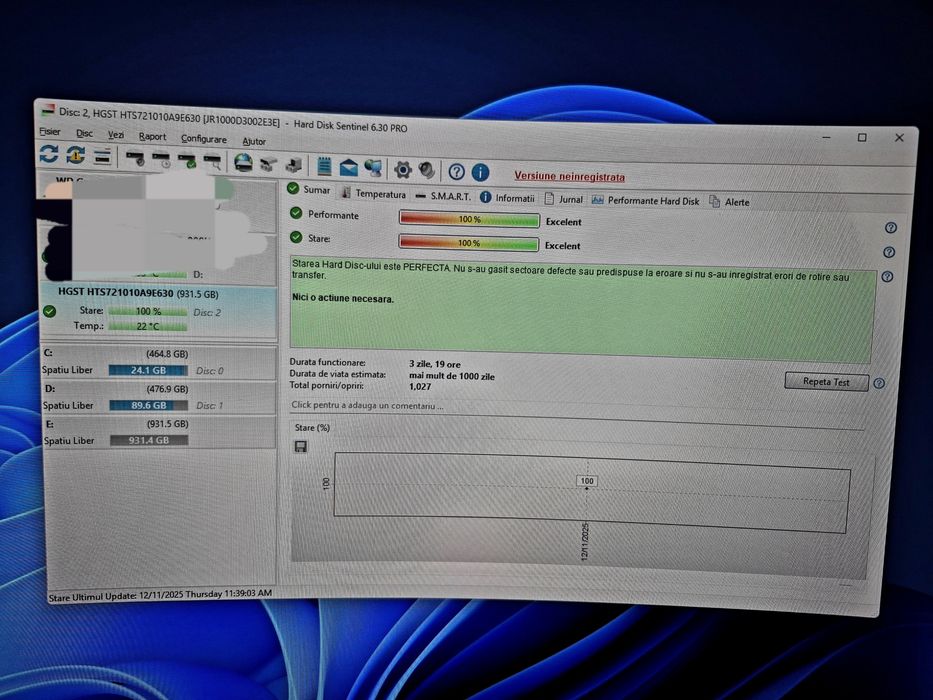Click the disk icon with green checkmark
This screenshot has width=933, height=700.
point(187,161)
